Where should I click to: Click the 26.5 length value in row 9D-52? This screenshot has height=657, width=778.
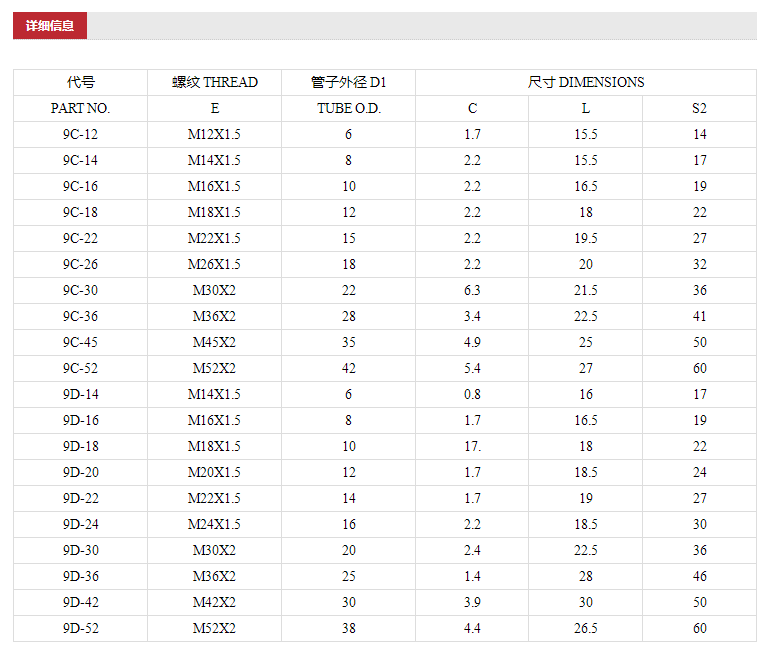(585, 628)
